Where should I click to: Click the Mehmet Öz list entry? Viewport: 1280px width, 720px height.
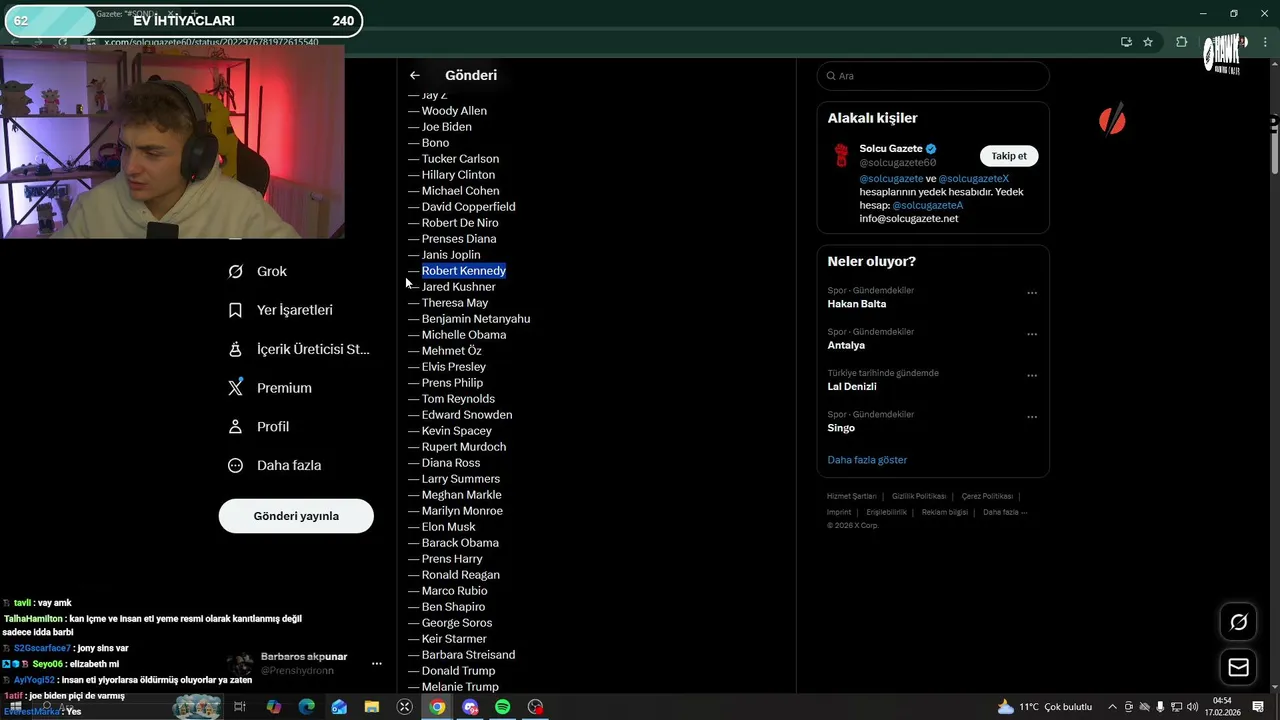pos(452,351)
